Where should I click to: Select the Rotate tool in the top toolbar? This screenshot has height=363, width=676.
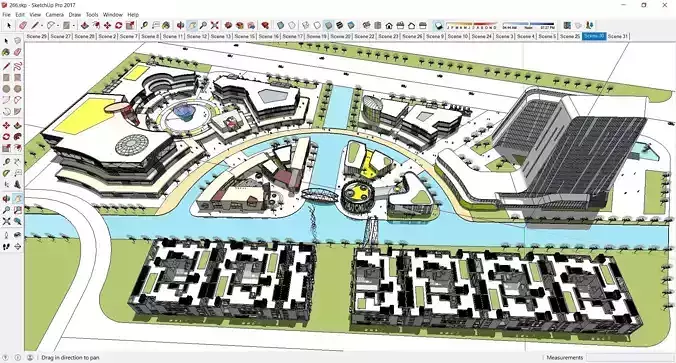point(119,25)
